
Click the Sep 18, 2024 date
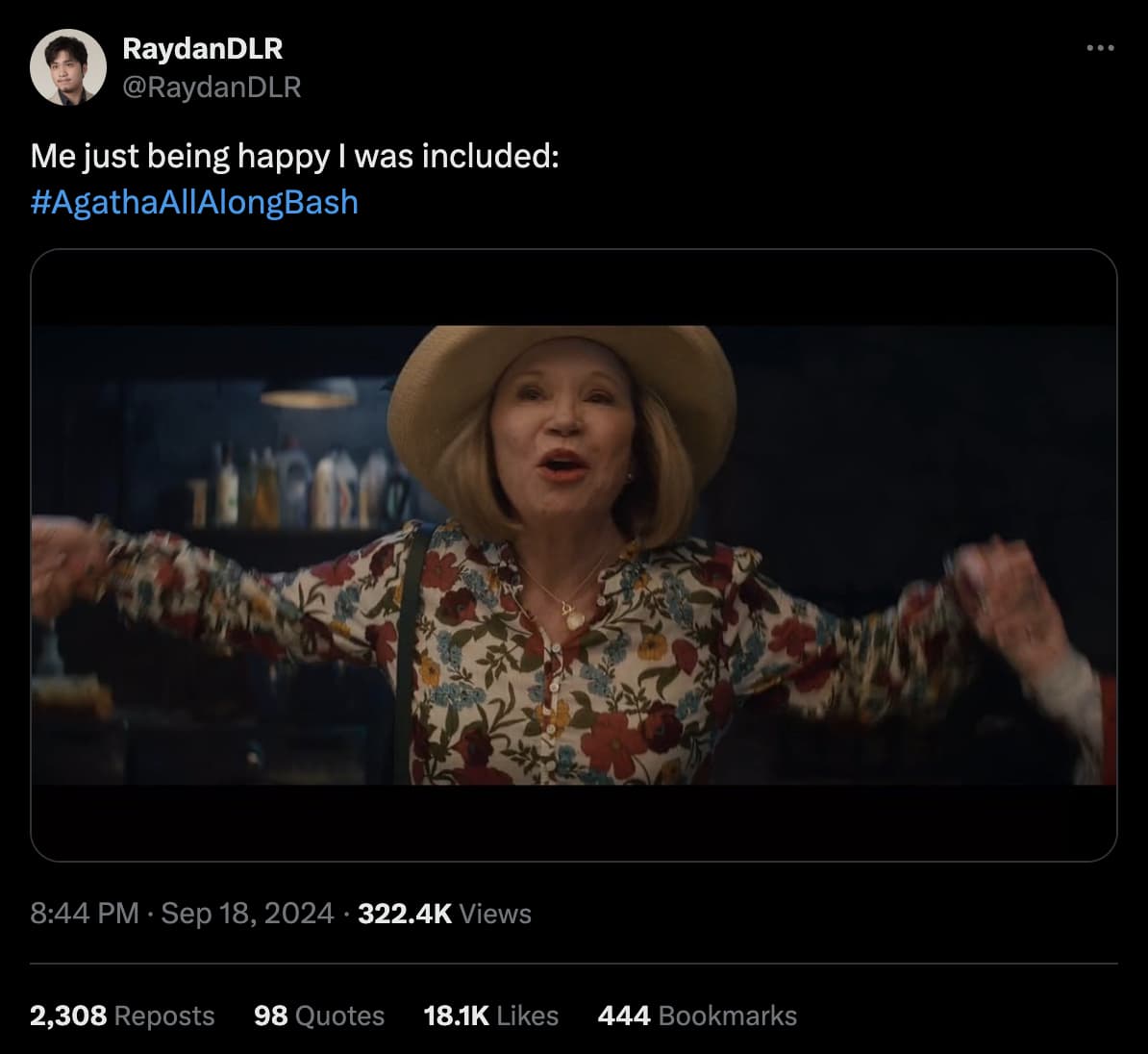click(247, 914)
